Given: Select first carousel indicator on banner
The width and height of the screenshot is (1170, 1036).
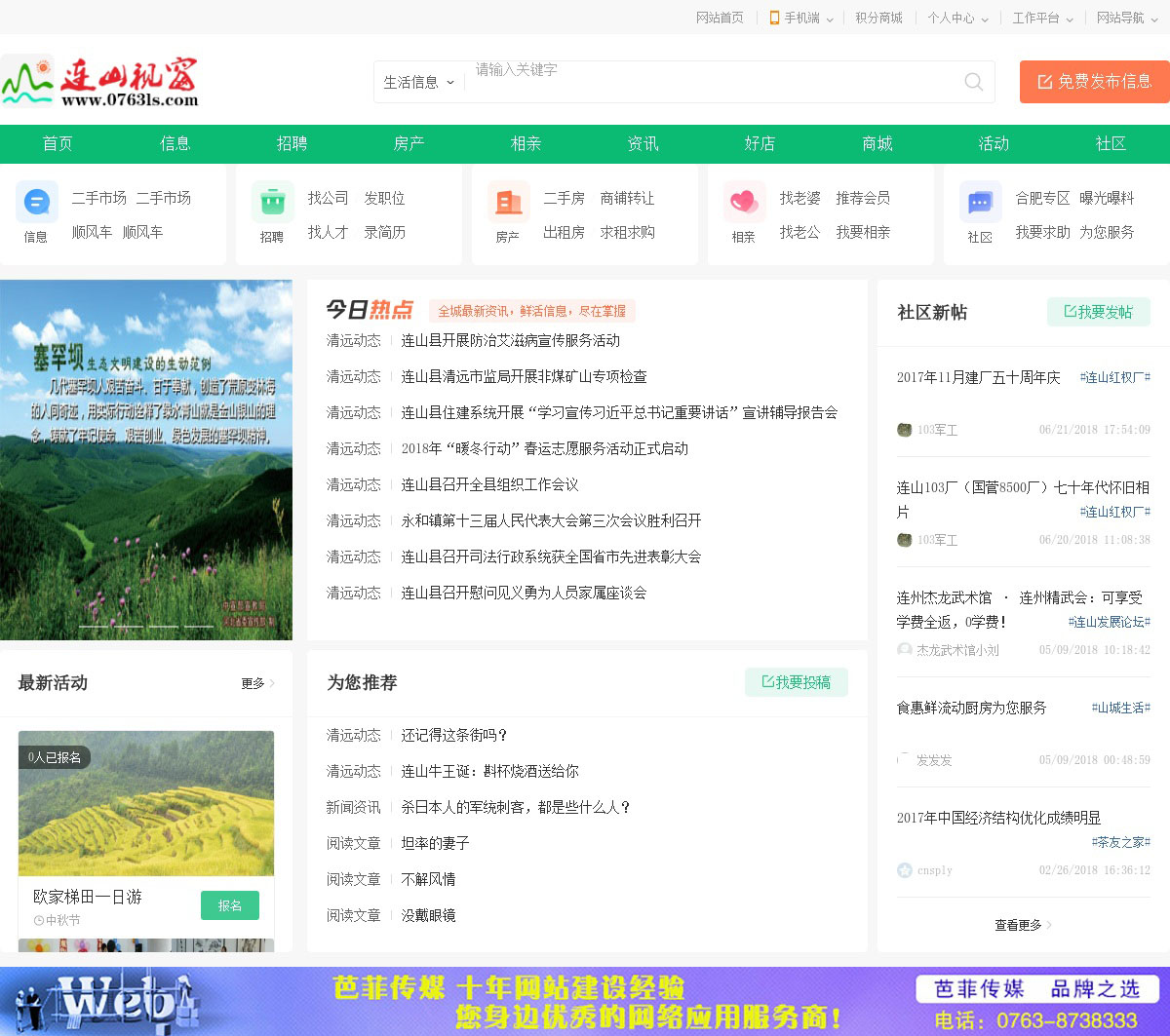Looking at the screenshot, I should point(94,626).
